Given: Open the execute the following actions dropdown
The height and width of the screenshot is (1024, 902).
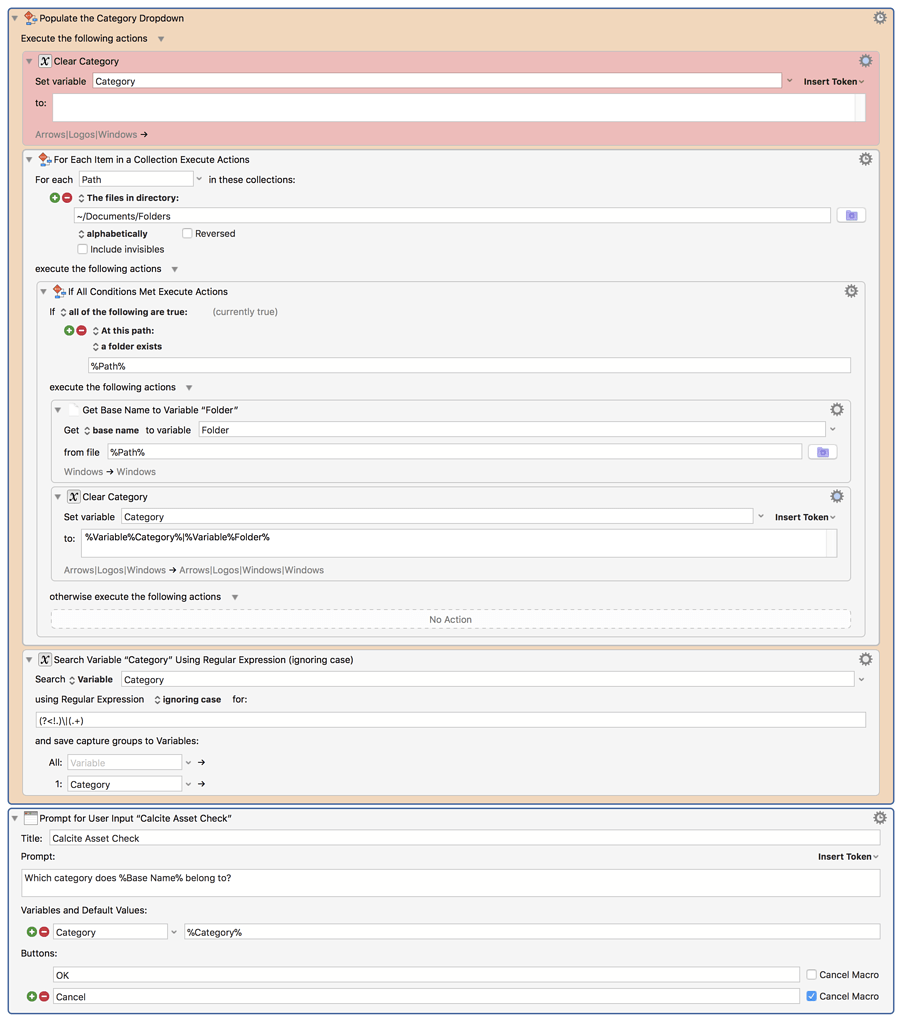Looking at the screenshot, I should [x=173, y=268].
